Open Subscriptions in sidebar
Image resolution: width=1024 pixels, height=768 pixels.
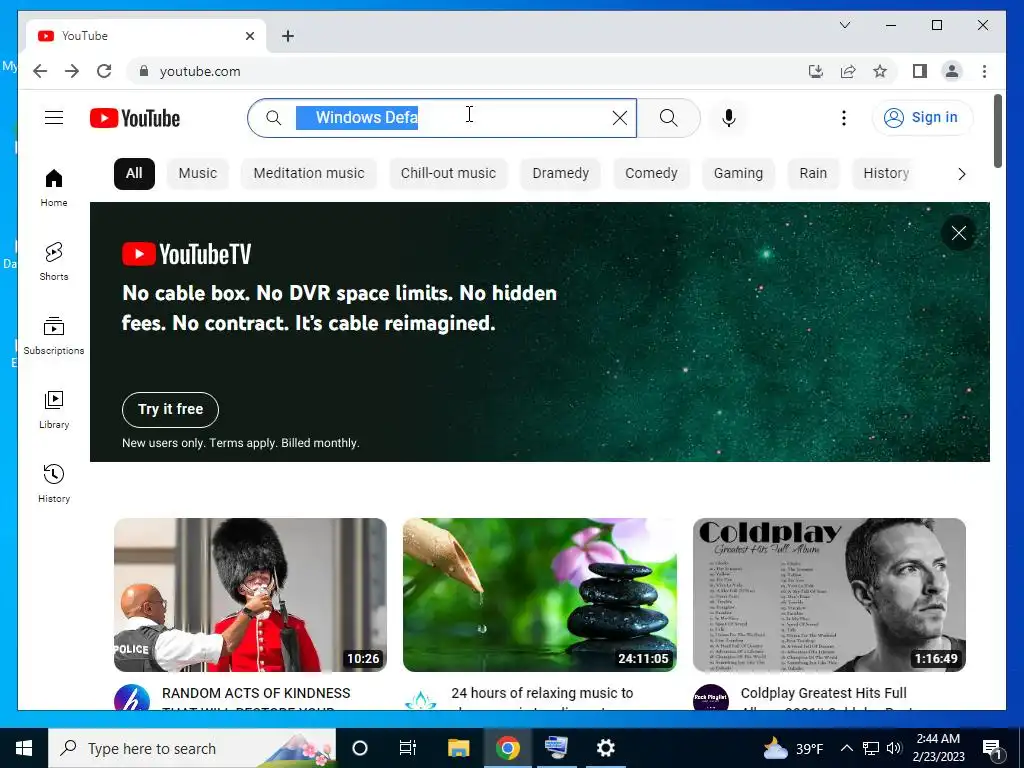tap(54, 336)
